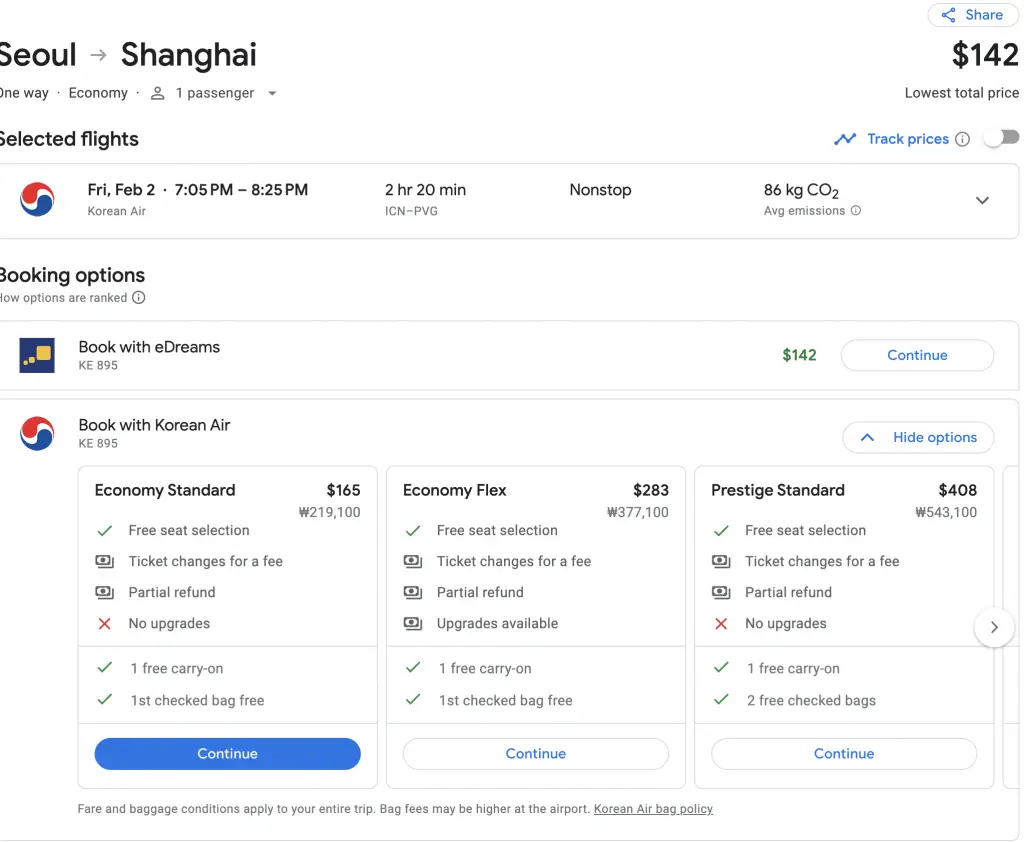Open the Korean Air bag policy link

click(x=653, y=809)
